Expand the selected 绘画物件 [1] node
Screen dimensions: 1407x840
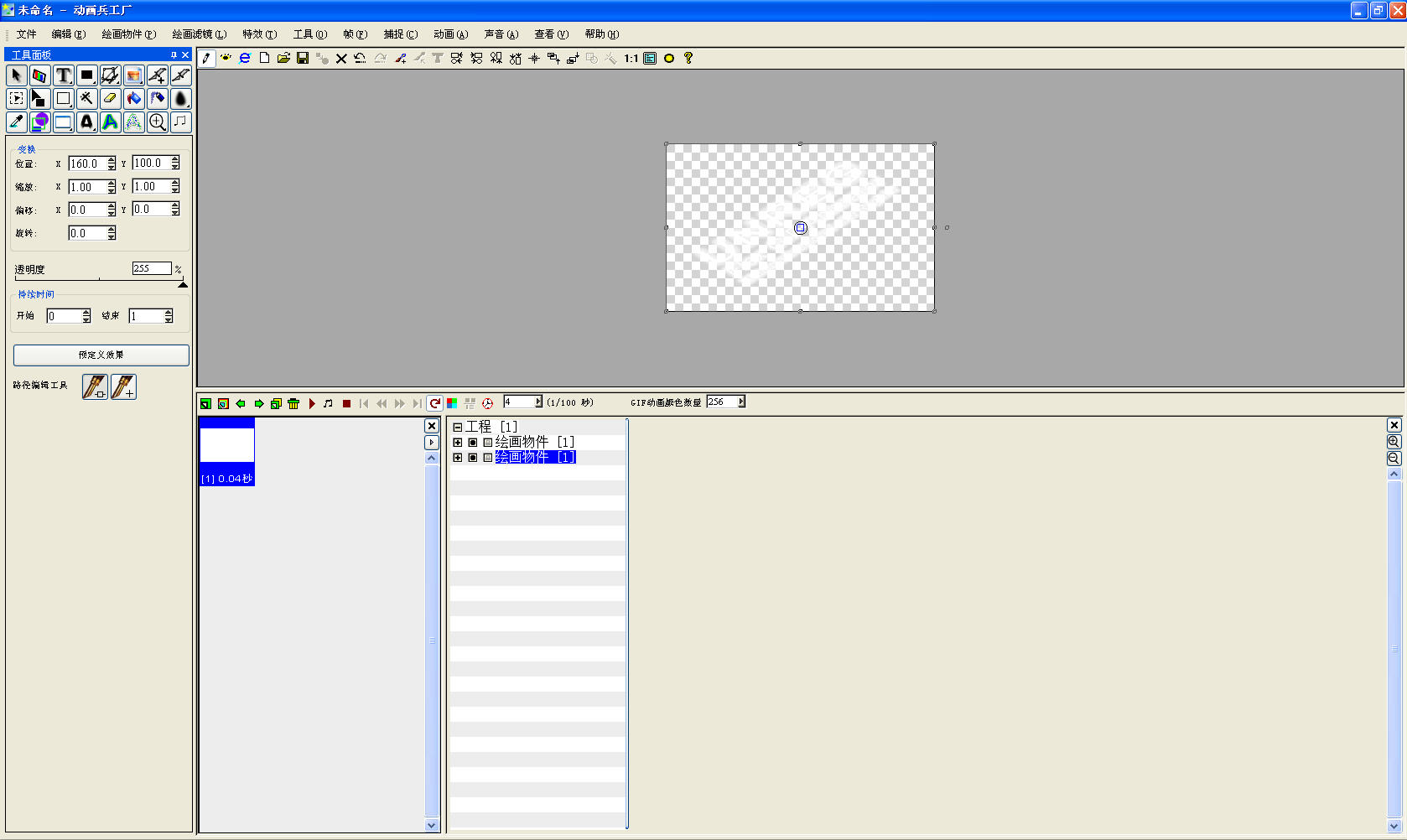[x=458, y=457]
